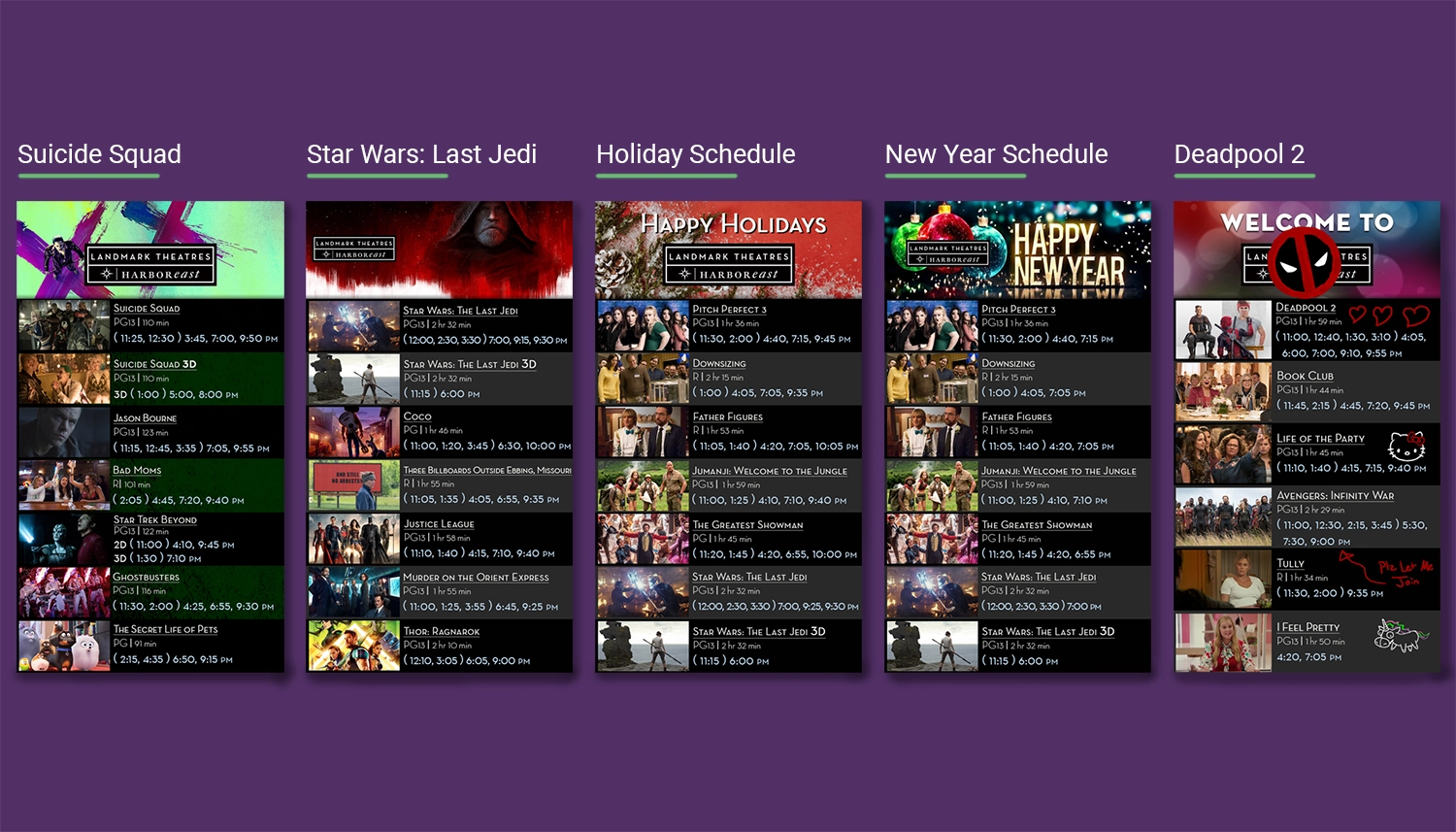The width and height of the screenshot is (1456, 832).
Task: Click the 'Book Club' title text
Action: click(x=1305, y=376)
